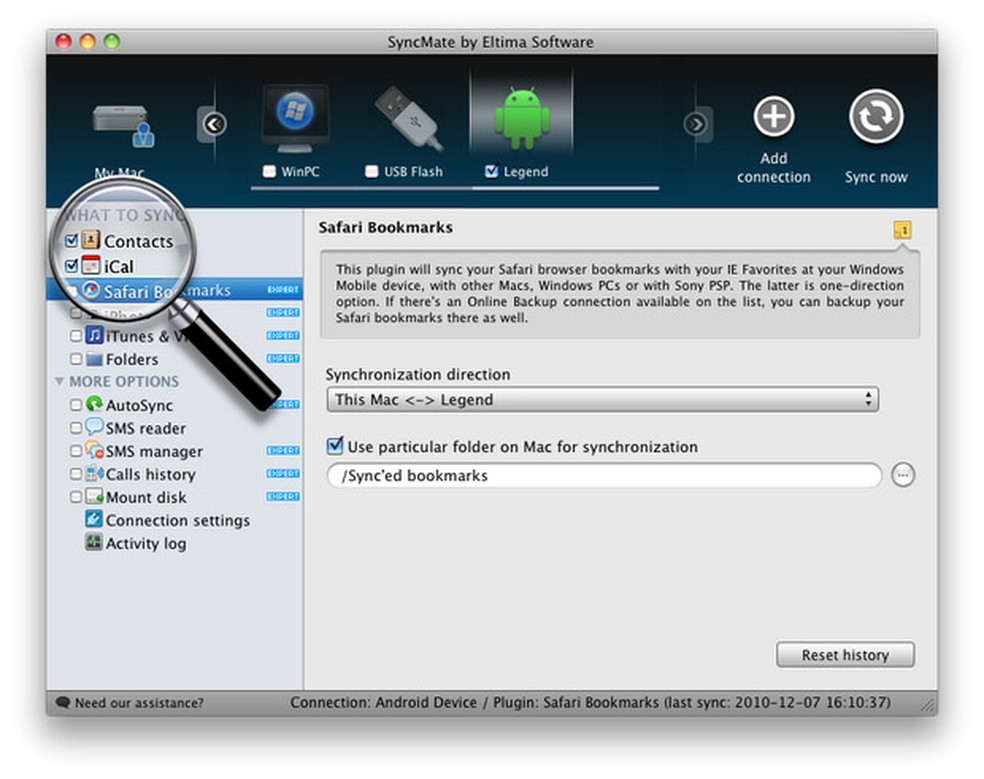Click Need our assistance link
984x779 pixels.
coord(139,702)
